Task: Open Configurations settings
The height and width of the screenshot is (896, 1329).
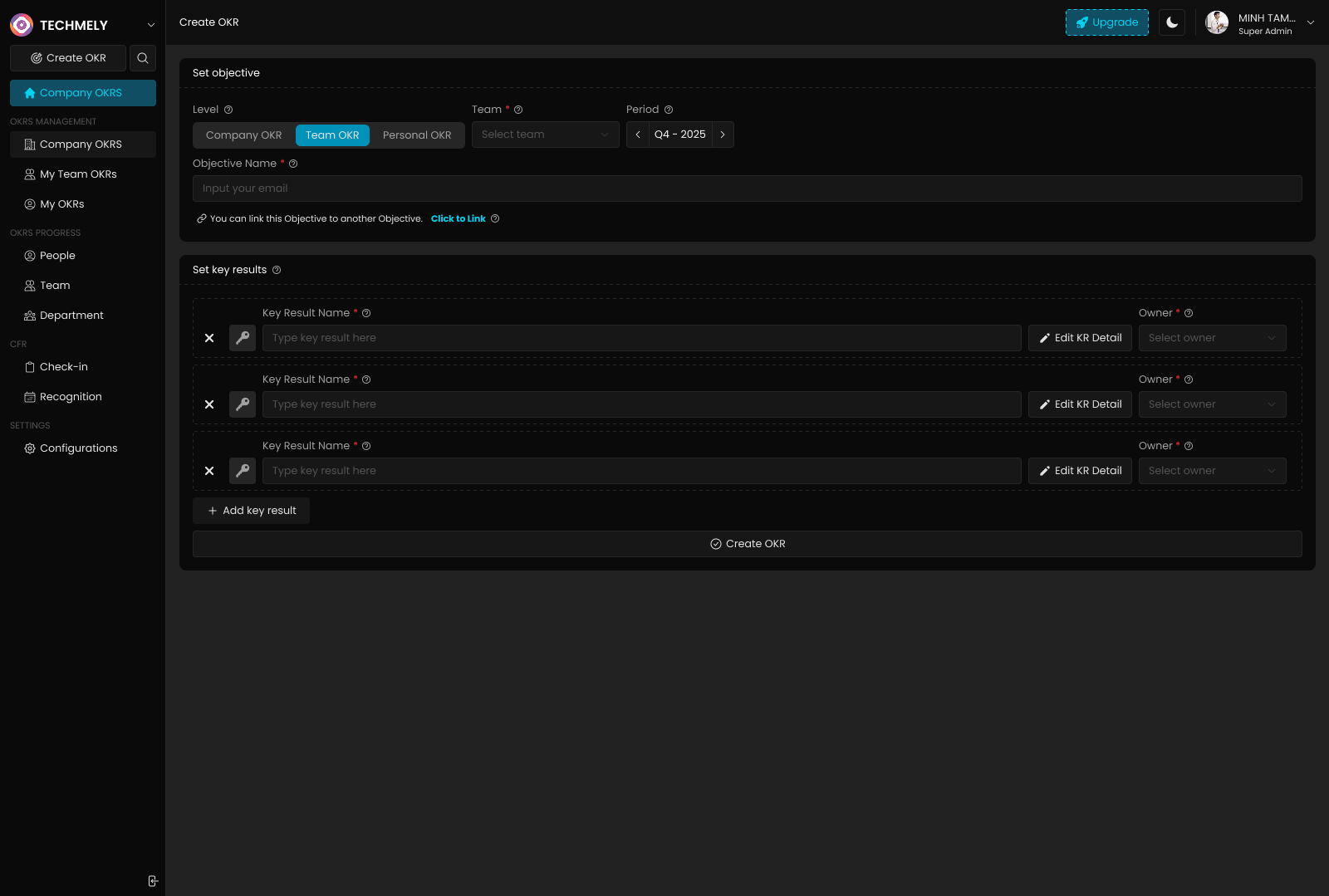Action: pos(83,448)
